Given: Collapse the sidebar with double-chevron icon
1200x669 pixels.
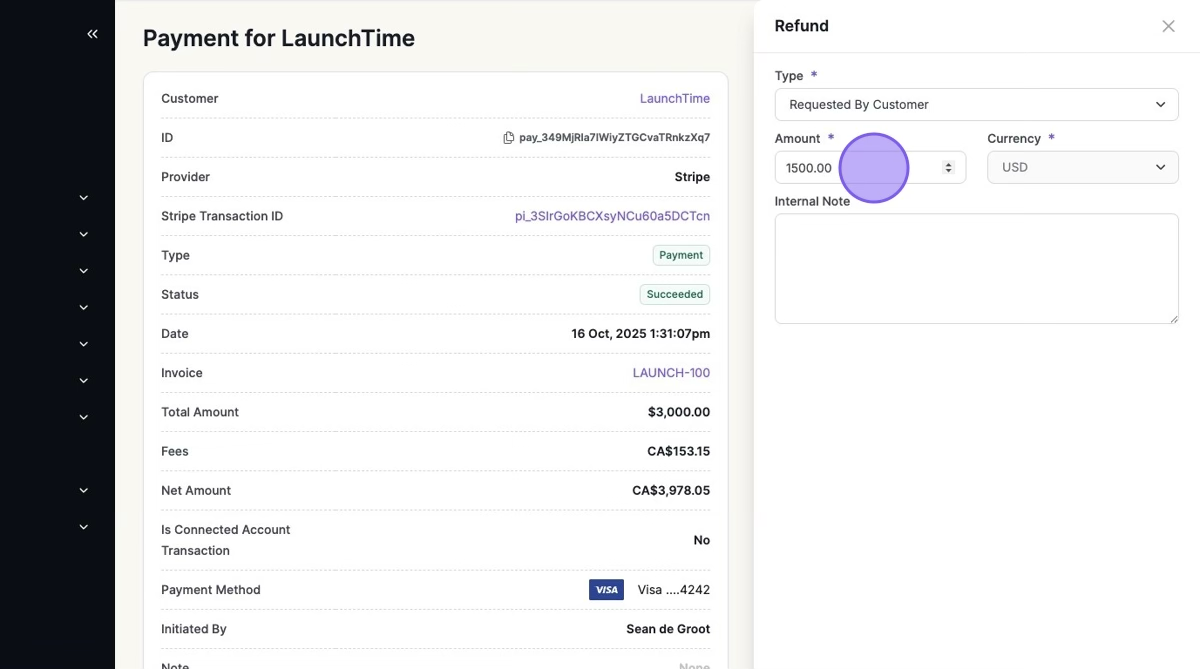Looking at the screenshot, I should pos(92,34).
